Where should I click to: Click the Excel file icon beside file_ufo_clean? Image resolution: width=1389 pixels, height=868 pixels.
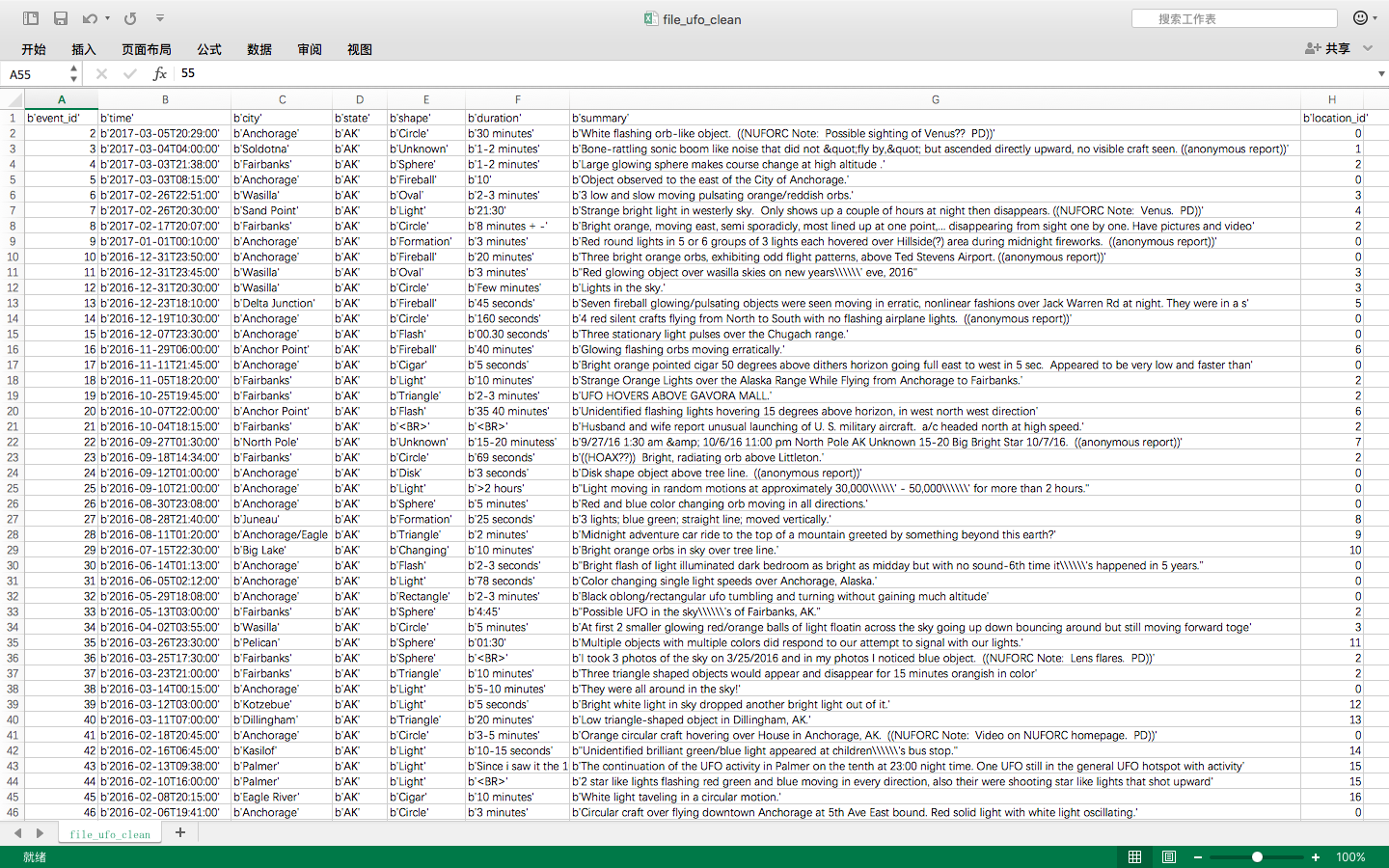point(651,18)
